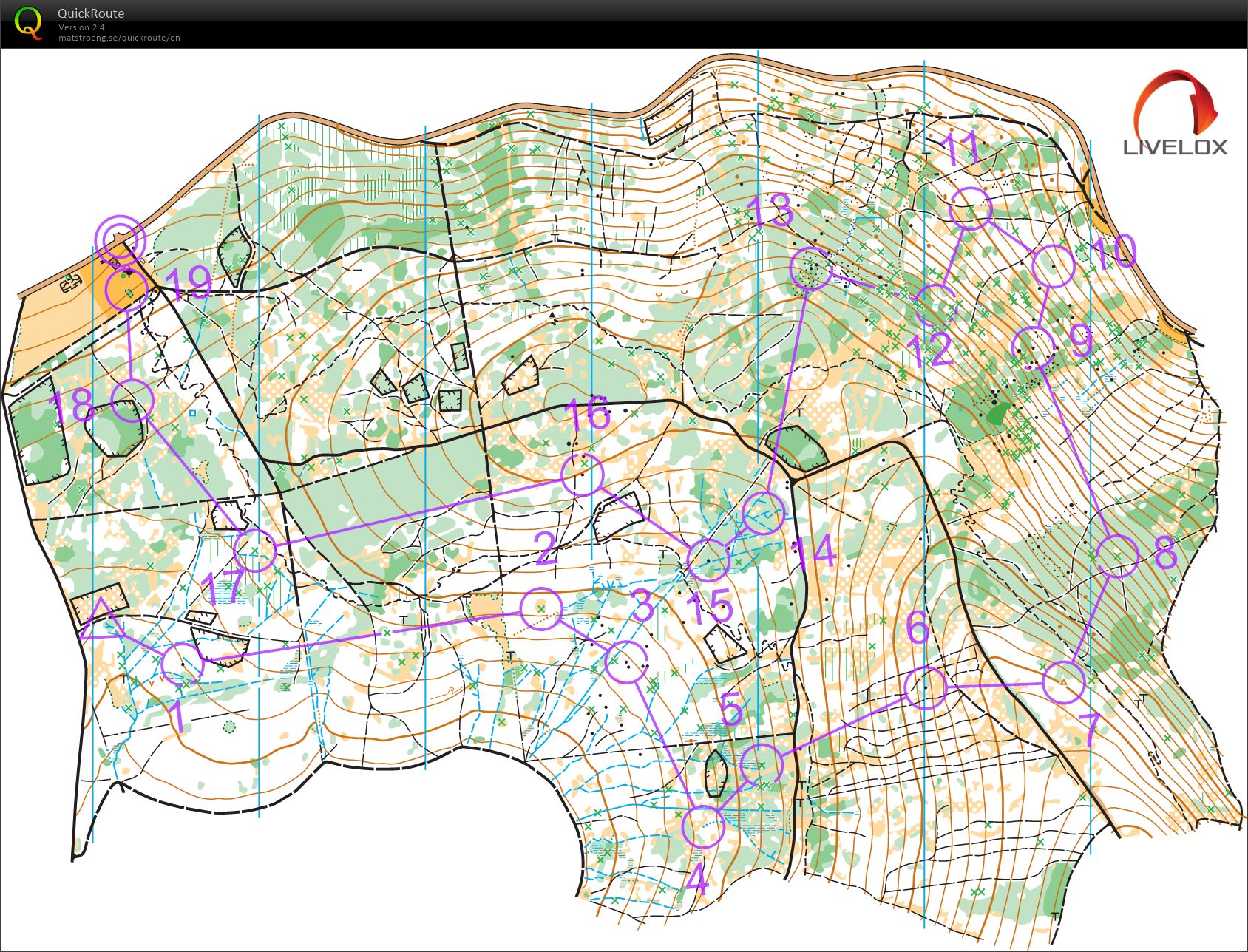Select control circle 13

[812, 268]
